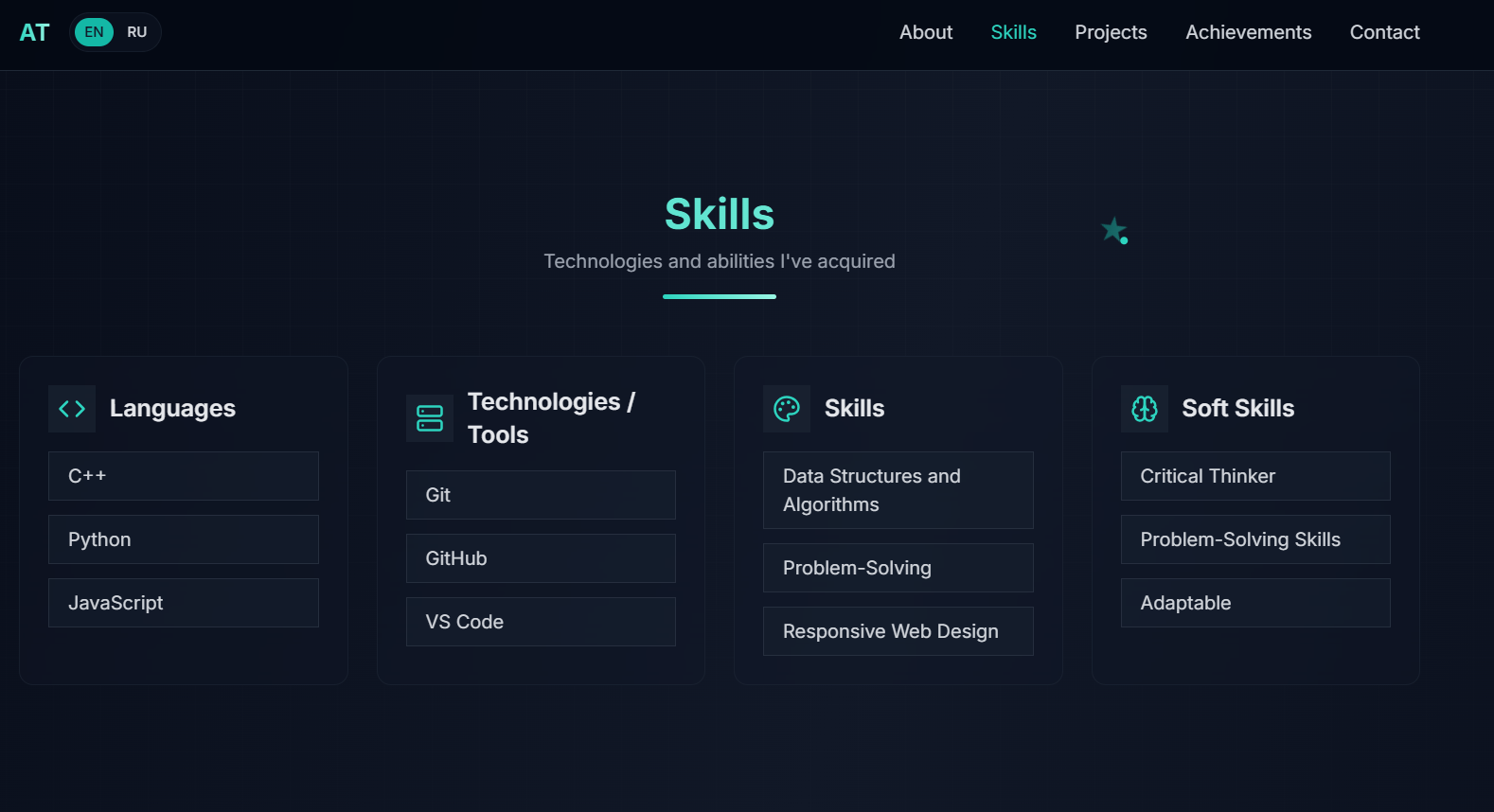Go to the Skills nav item
The width and height of the screenshot is (1494, 812).
(1013, 32)
